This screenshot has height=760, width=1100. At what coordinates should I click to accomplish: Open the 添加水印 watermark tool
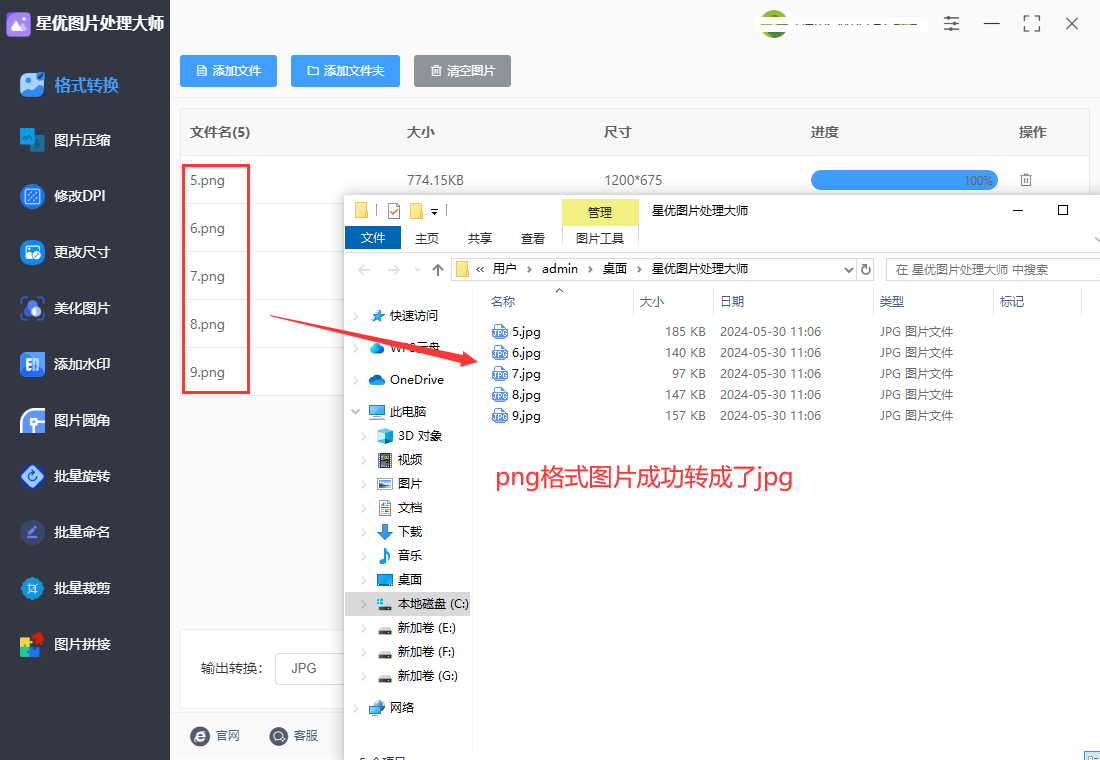65,364
